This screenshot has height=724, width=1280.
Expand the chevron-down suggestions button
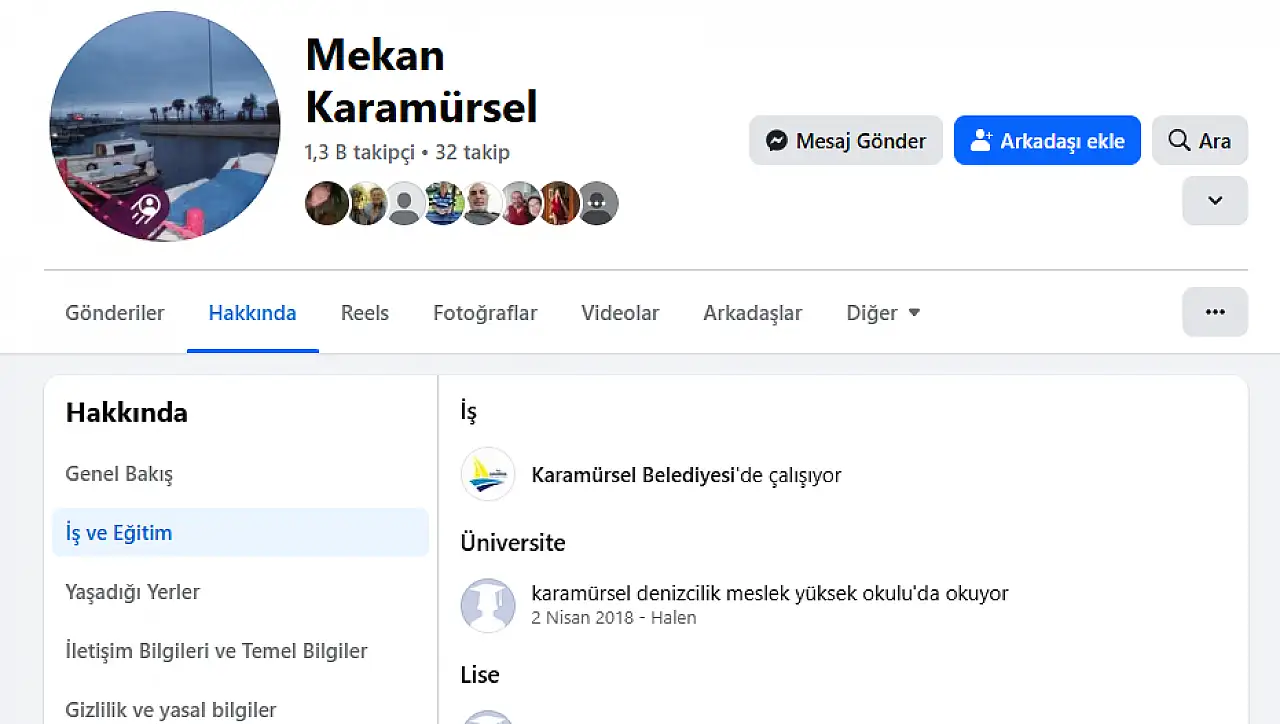1215,200
